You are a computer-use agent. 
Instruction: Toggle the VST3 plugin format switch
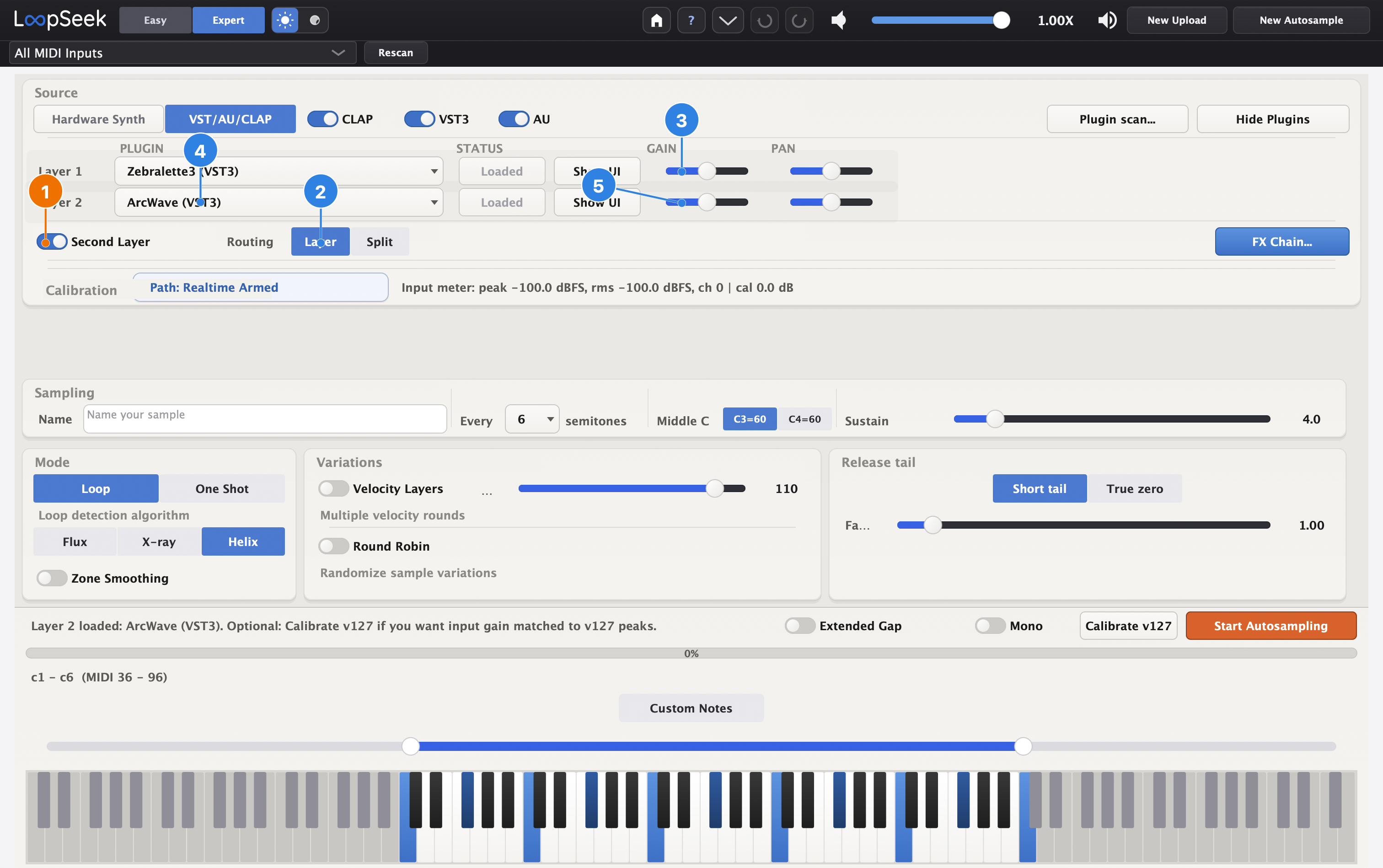click(419, 119)
